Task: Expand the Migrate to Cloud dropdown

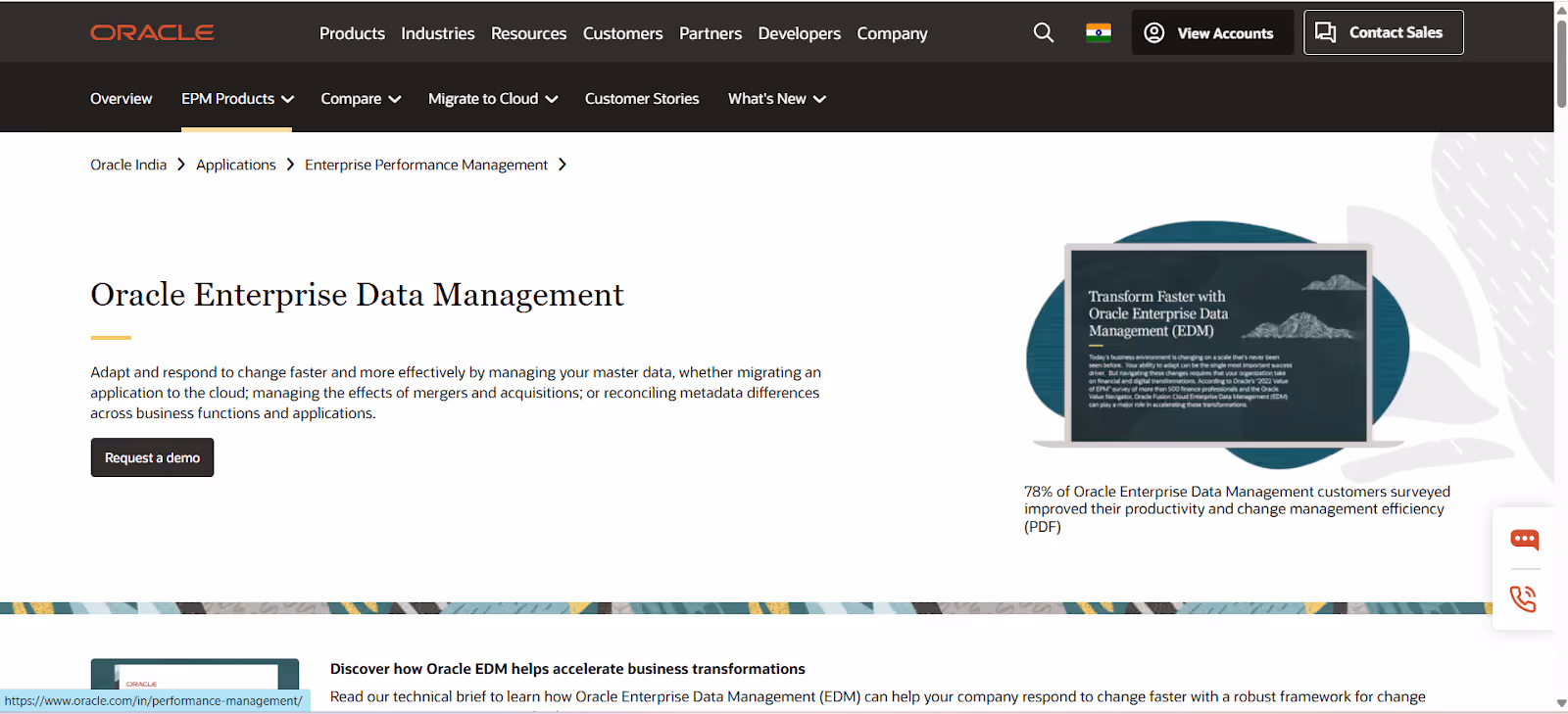Action: 493,99
